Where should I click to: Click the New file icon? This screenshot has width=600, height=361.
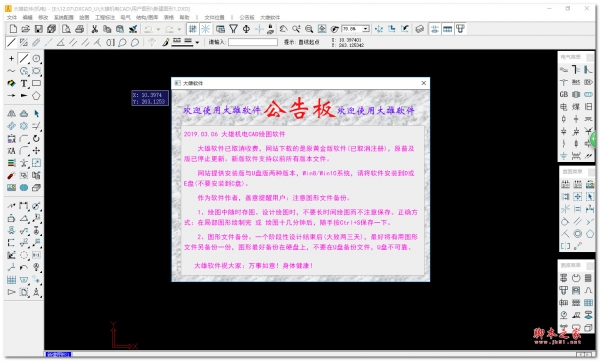[13, 29]
